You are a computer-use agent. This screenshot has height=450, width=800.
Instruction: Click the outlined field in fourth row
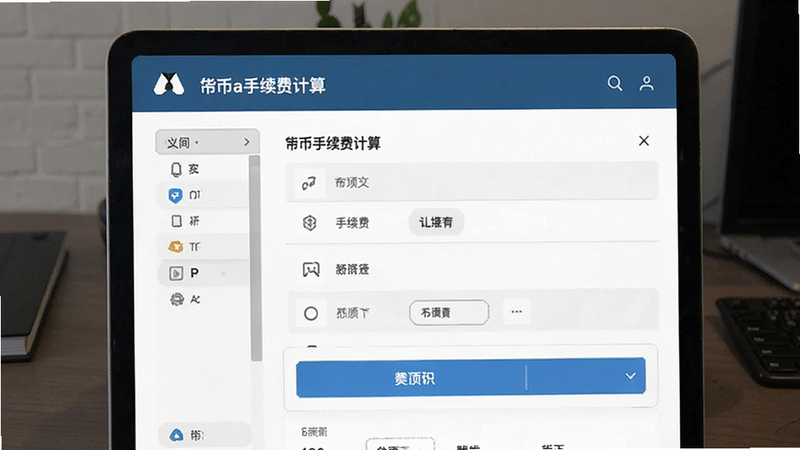coord(449,312)
